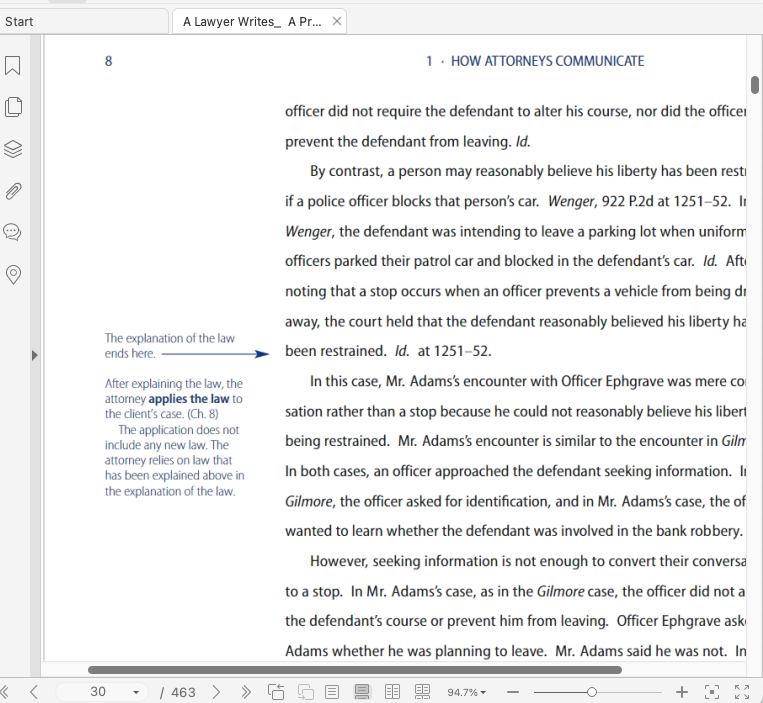Open the Bookmarks panel icon
The image size is (763, 703).
[13, 65]
